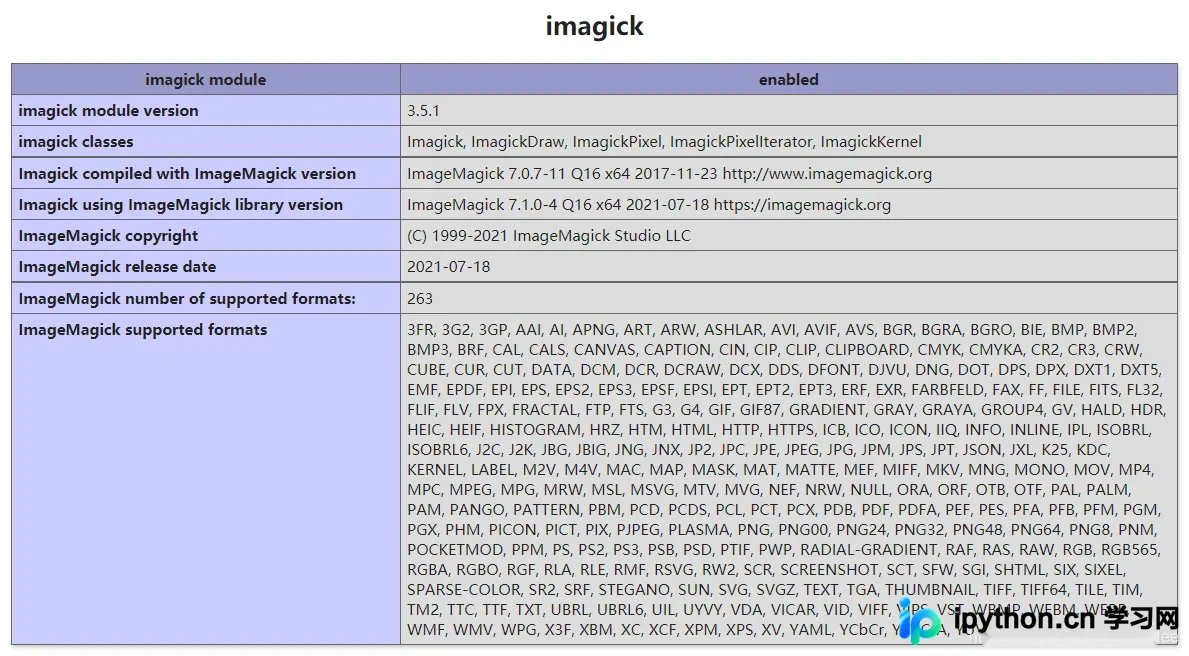This screenshot has height=656, width=1189.
Task: Click the 'enabled' header cell
Action: (789, 80)
